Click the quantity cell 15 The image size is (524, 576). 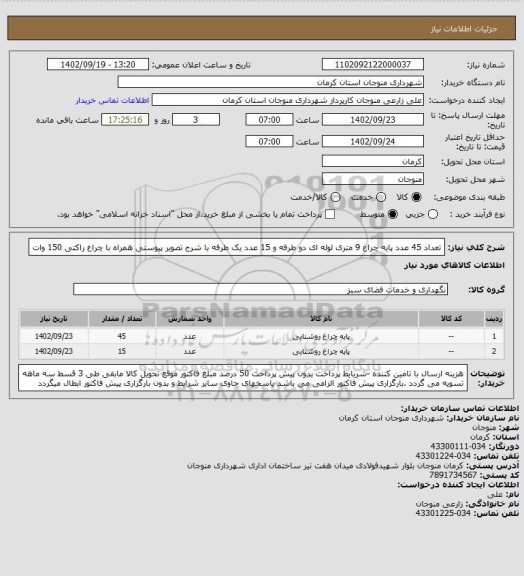pos(122,351)
